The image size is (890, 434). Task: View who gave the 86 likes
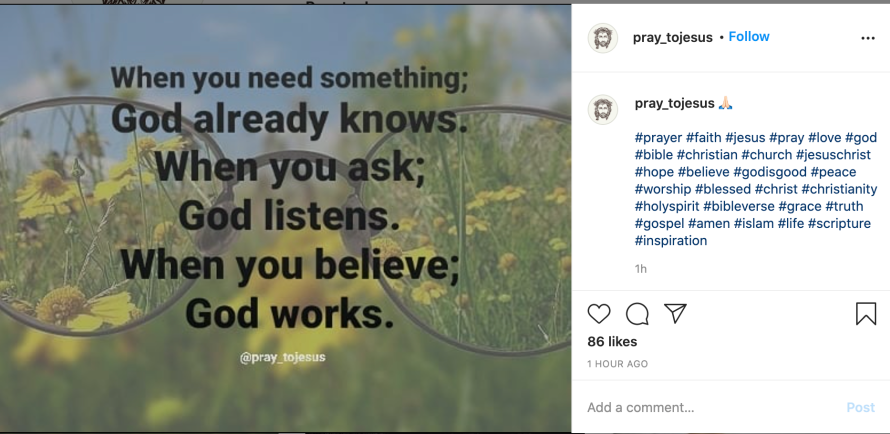click(x=612, y=342)
